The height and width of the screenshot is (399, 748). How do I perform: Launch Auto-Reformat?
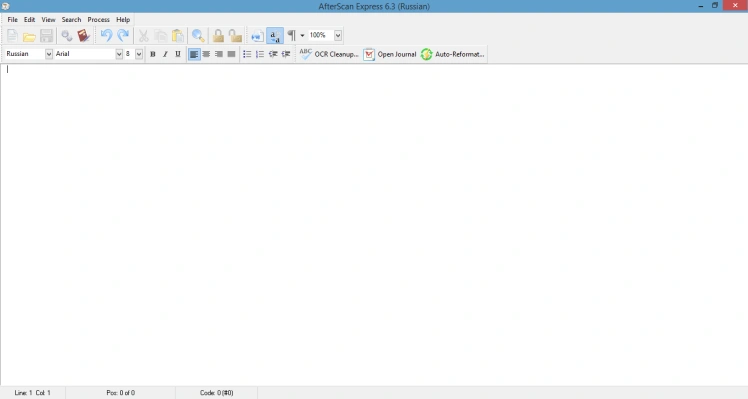click(453, 54)
